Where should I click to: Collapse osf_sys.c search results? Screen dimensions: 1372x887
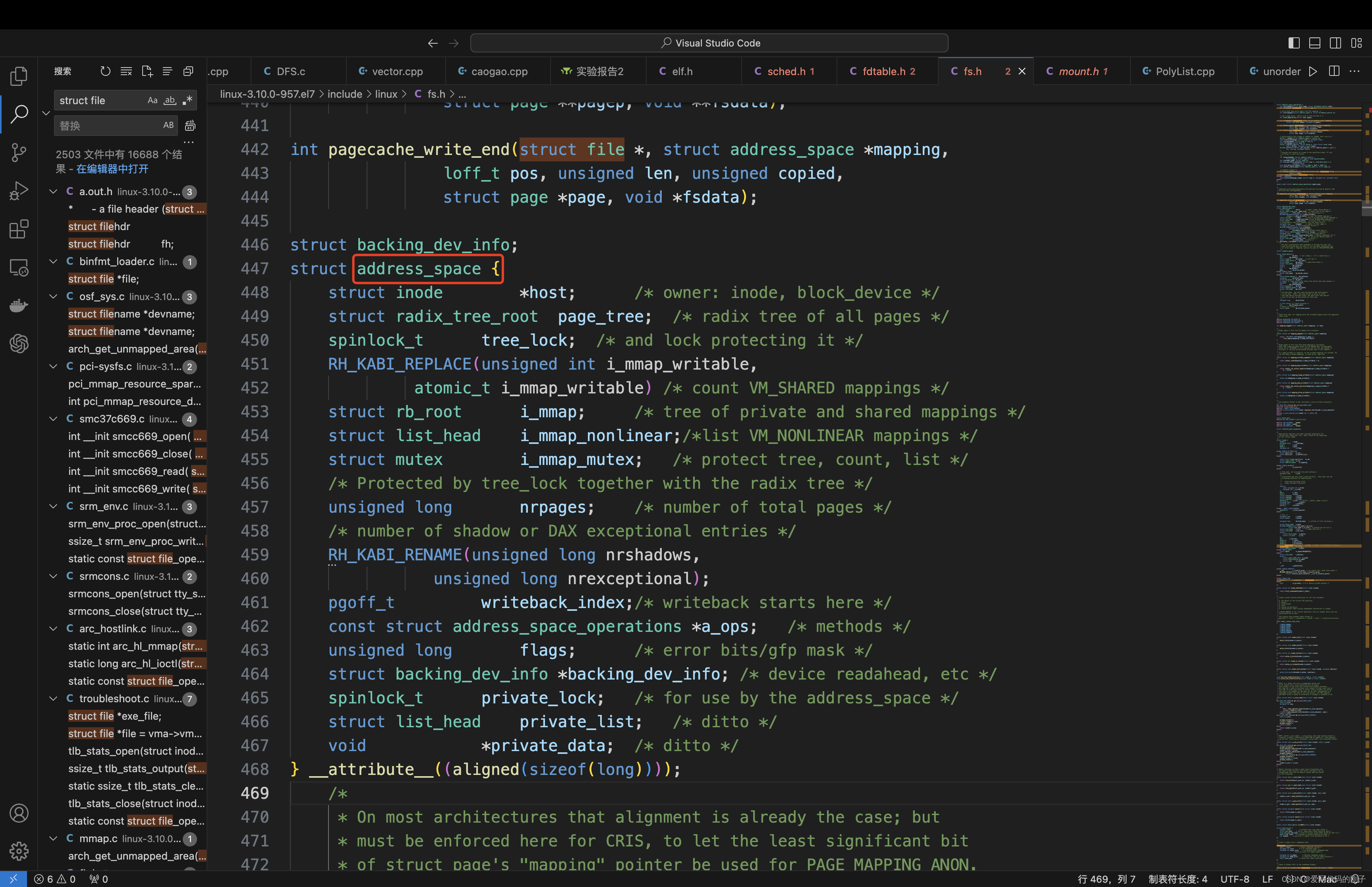coord(53,296)
